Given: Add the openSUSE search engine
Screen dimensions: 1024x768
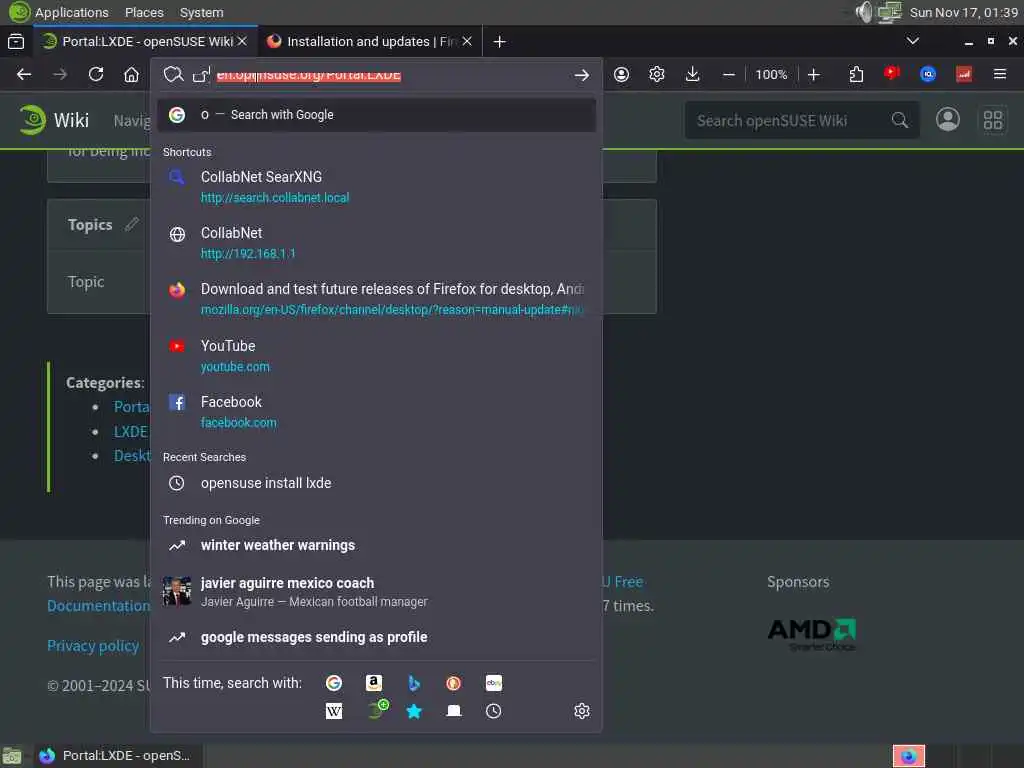Looking at the screenshot, I should (377, 710).
